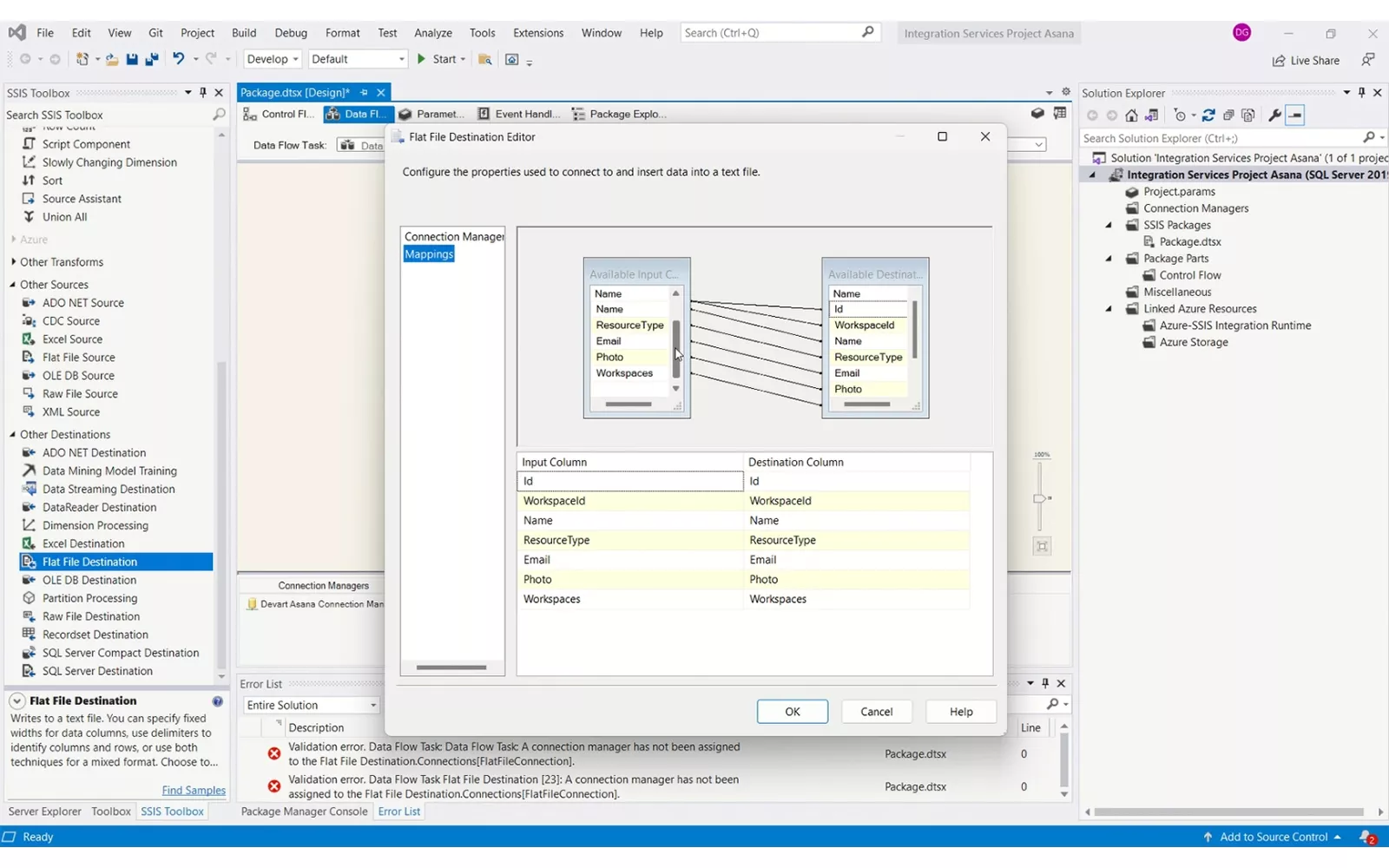This screenshot has height=868, width=1389.
Task: Toggle auto-hide pin on Solution Explorer
Action: (1361, 93)
